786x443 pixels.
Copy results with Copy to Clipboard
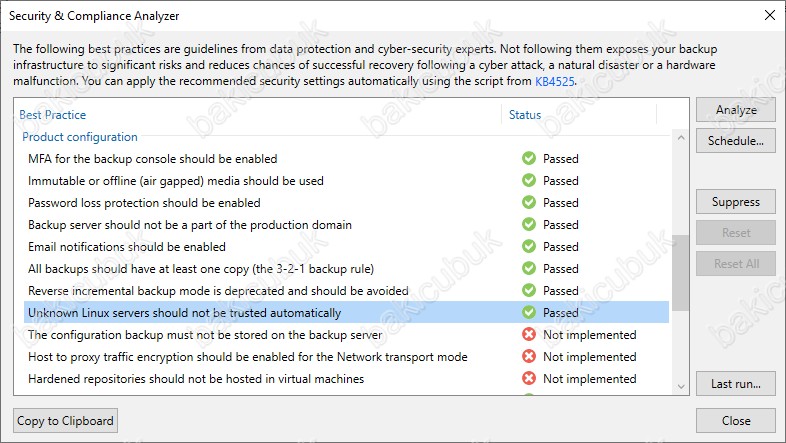click(65, 421)
